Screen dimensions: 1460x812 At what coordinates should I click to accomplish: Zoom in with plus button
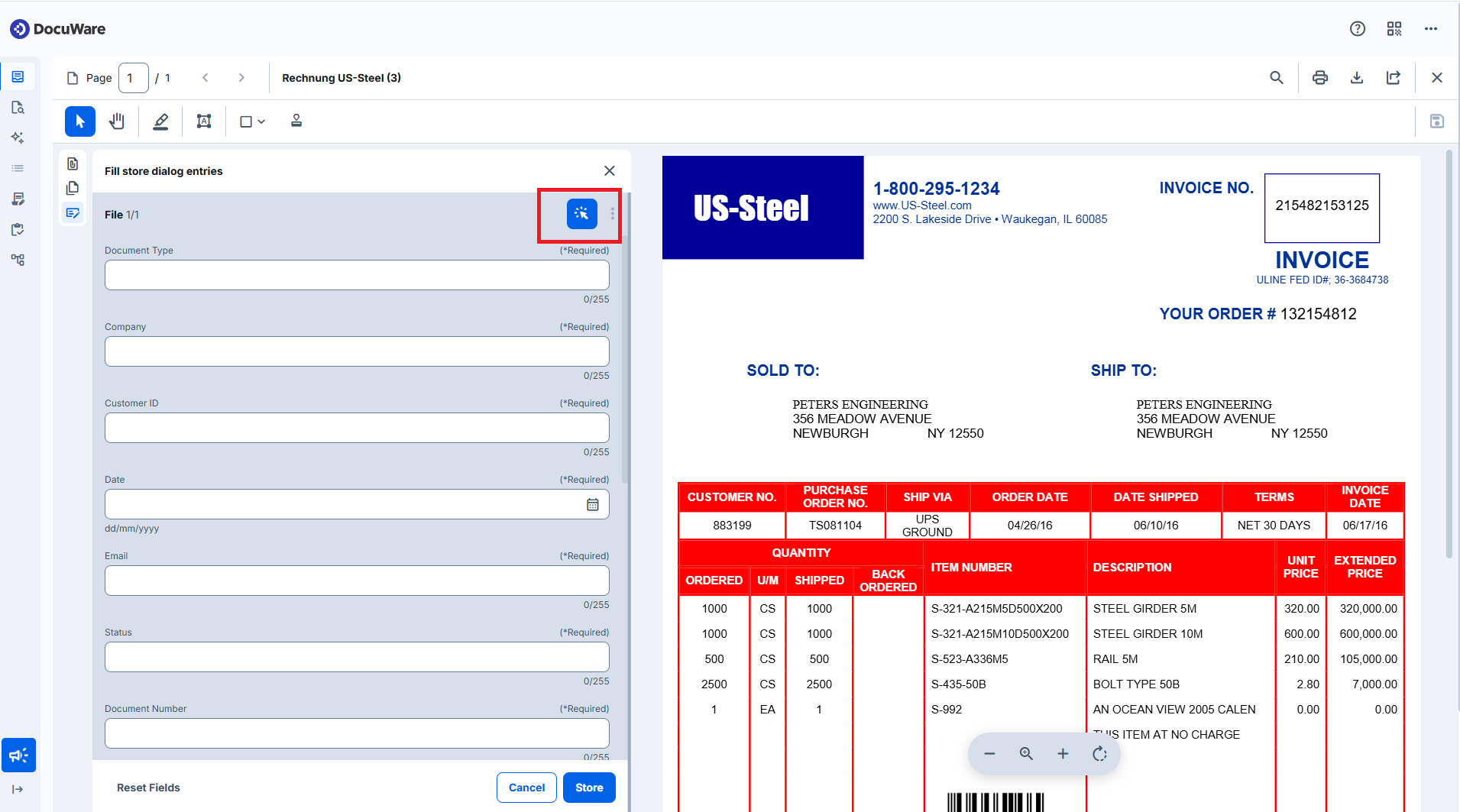(x=1063, y=754)
